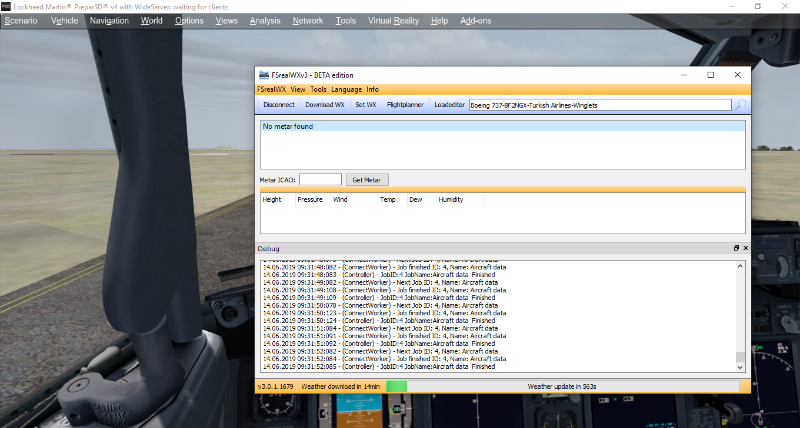Screen dimensions: 800x428
Task: Click the Debug log scroll up arrow
Action: 740,266
